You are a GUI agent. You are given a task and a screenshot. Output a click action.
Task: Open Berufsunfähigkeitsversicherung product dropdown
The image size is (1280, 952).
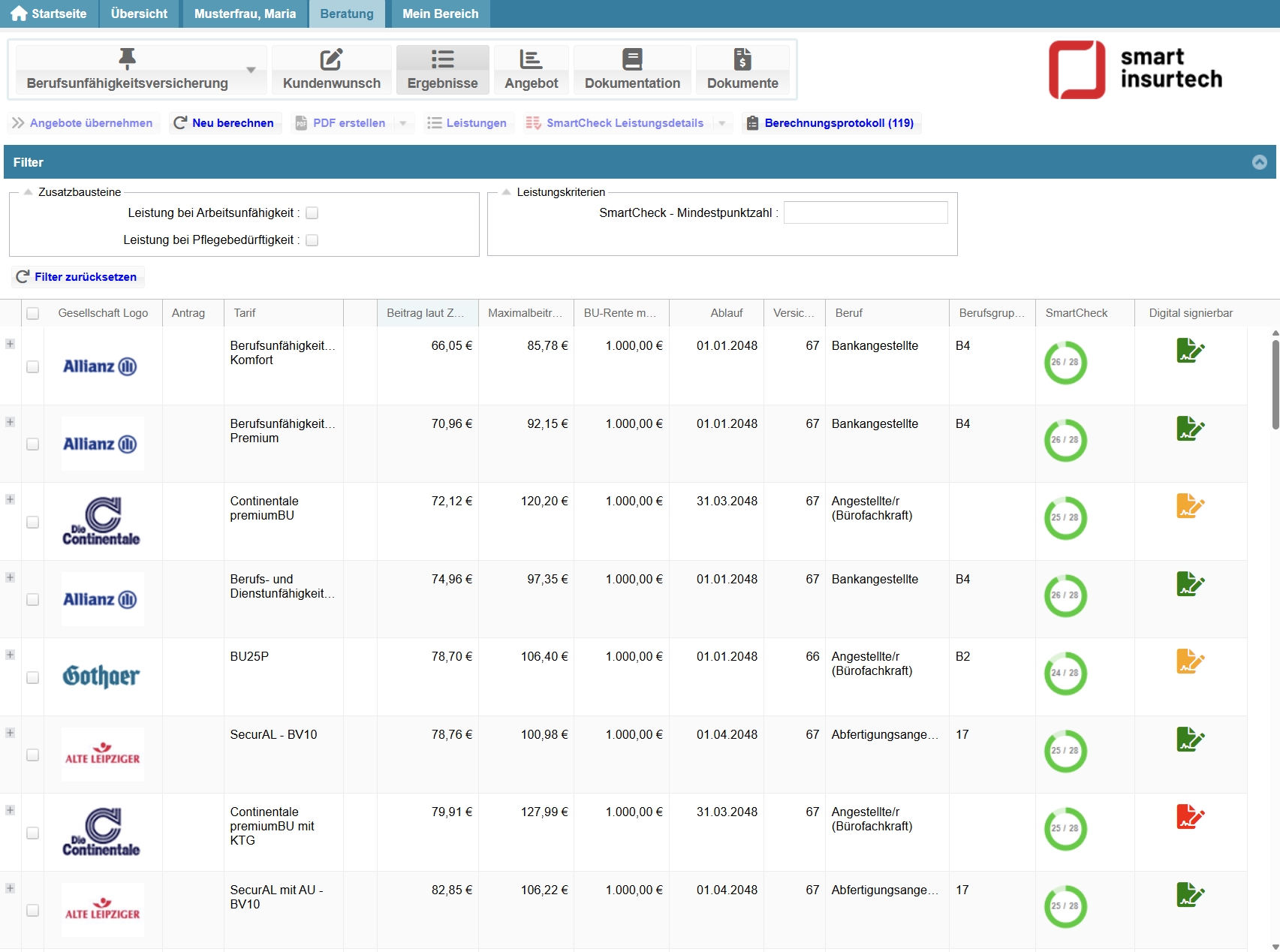251,70
